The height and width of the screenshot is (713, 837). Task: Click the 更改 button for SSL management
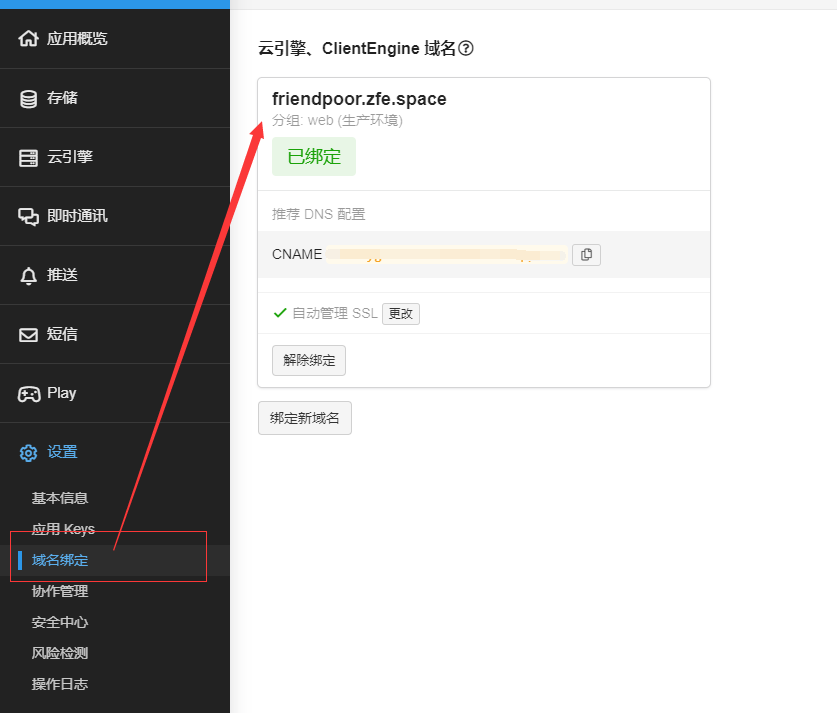[x=400, y=314]
